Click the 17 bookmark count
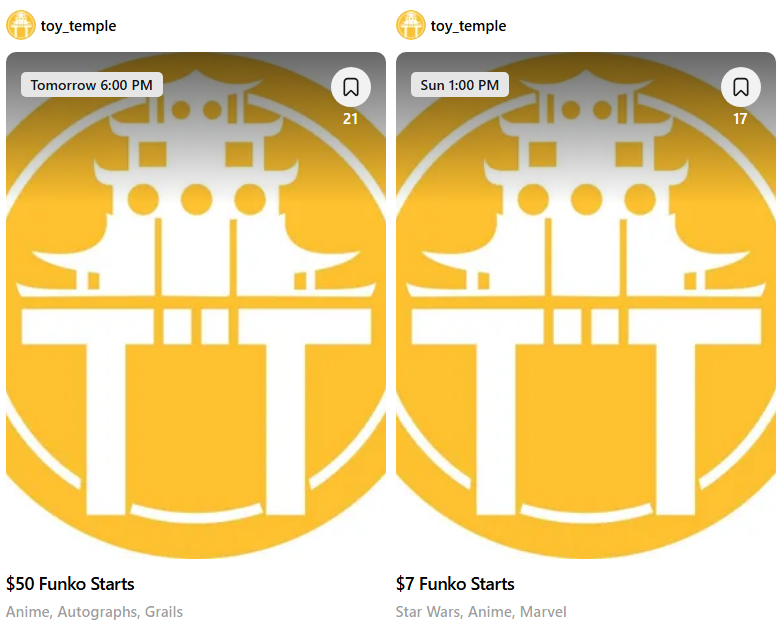Screen dimensions: 783x625 tap(740, 119)
